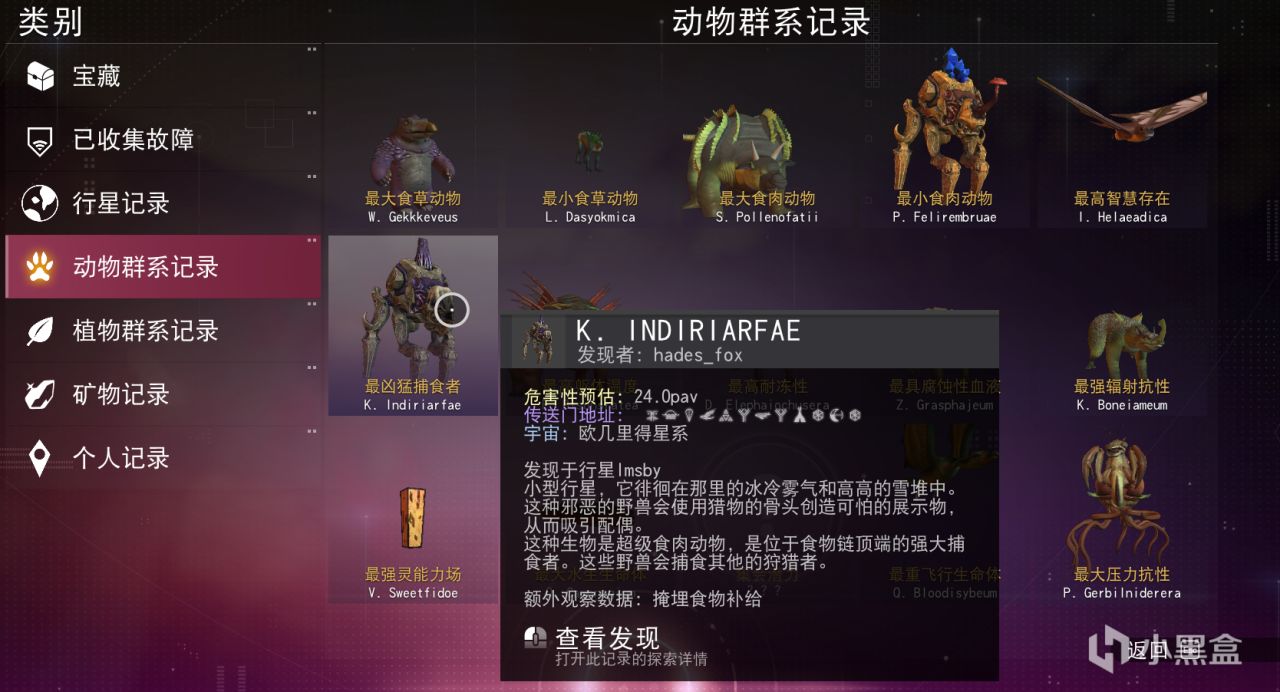Click the leaf icon beside 植物群系记录
Screen dimensions: 1280x692
click(x=40, y=331)
